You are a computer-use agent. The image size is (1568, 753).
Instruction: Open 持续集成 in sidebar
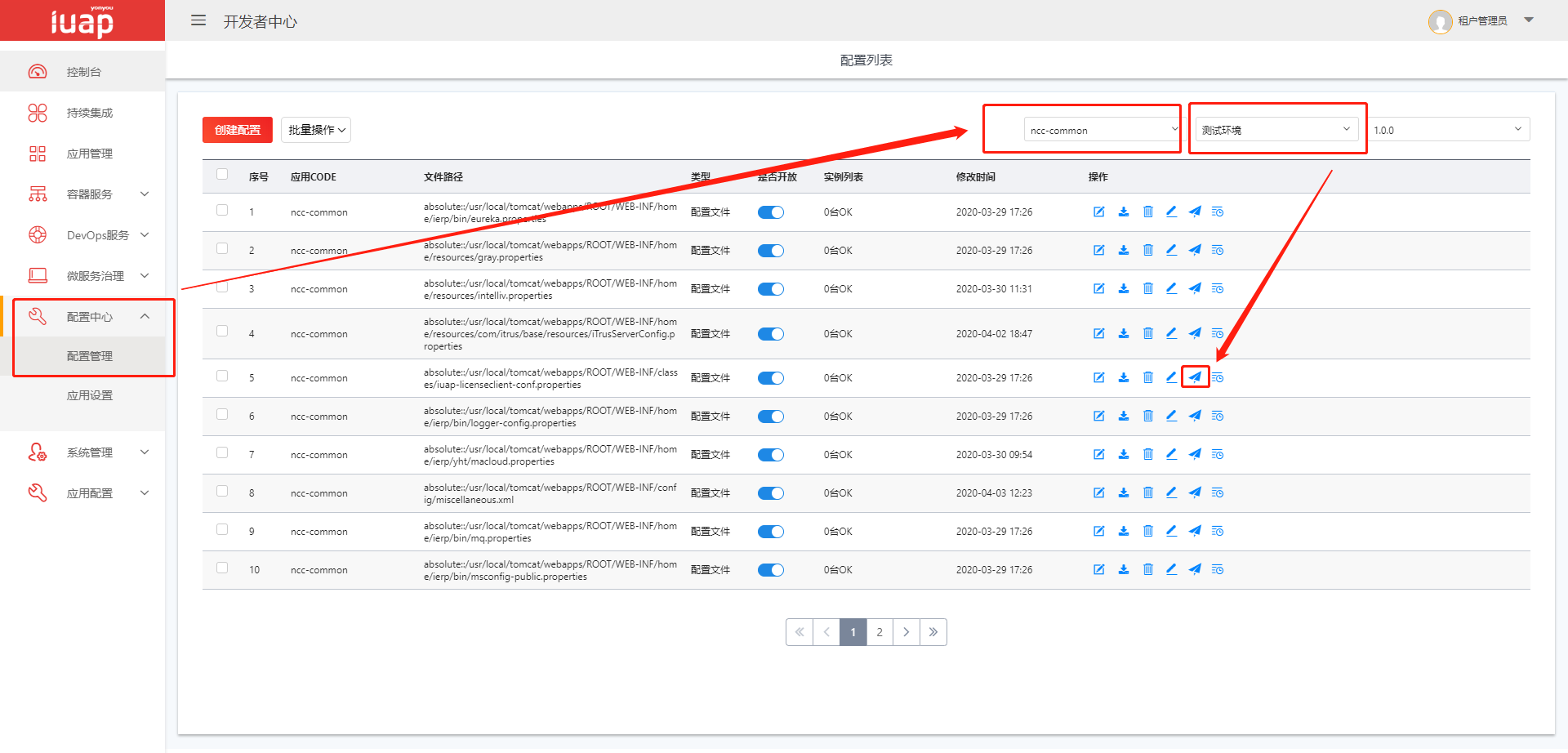coord(82,113)
